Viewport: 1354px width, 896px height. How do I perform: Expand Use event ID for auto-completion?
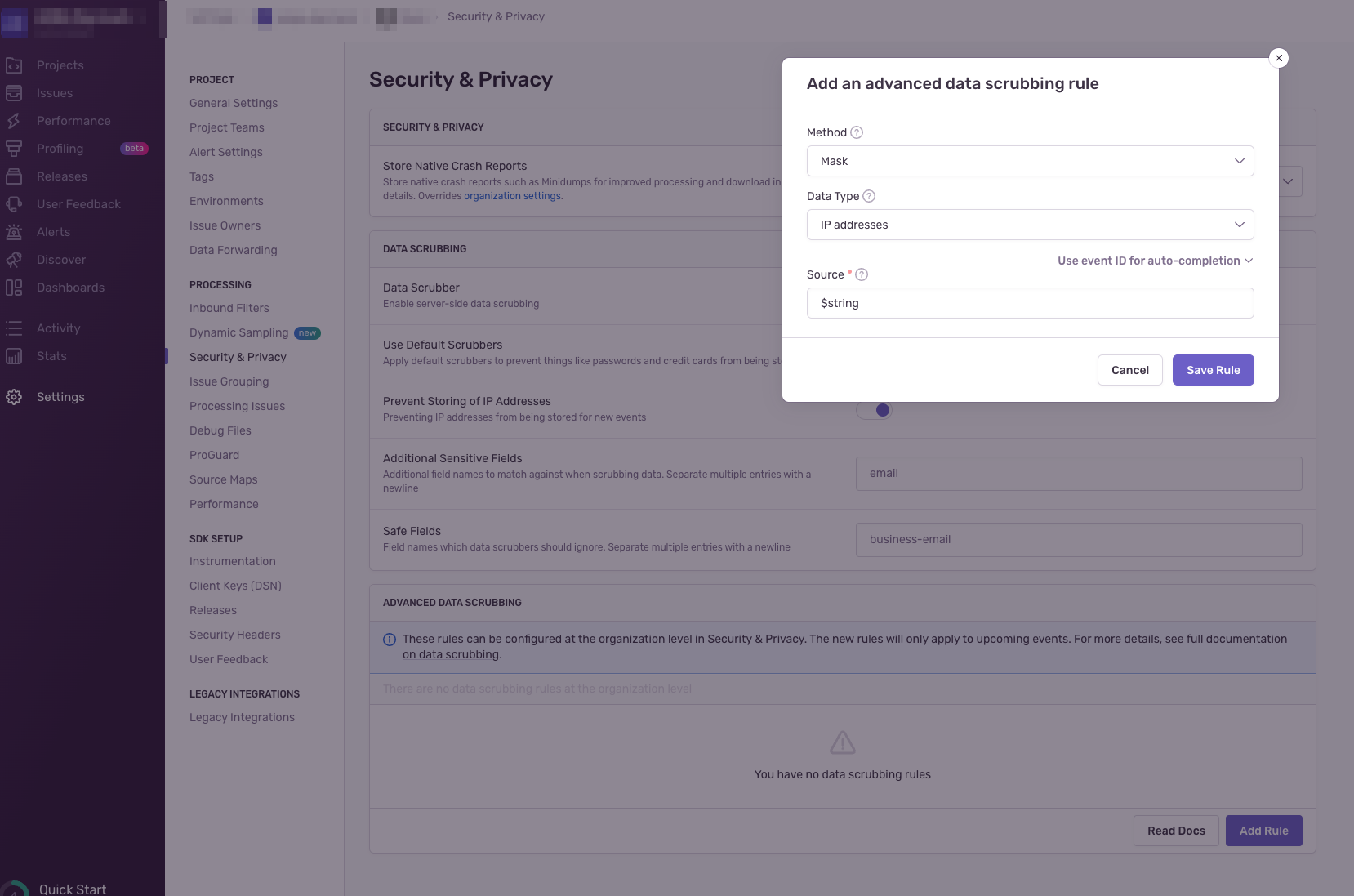coord(1155,261)
